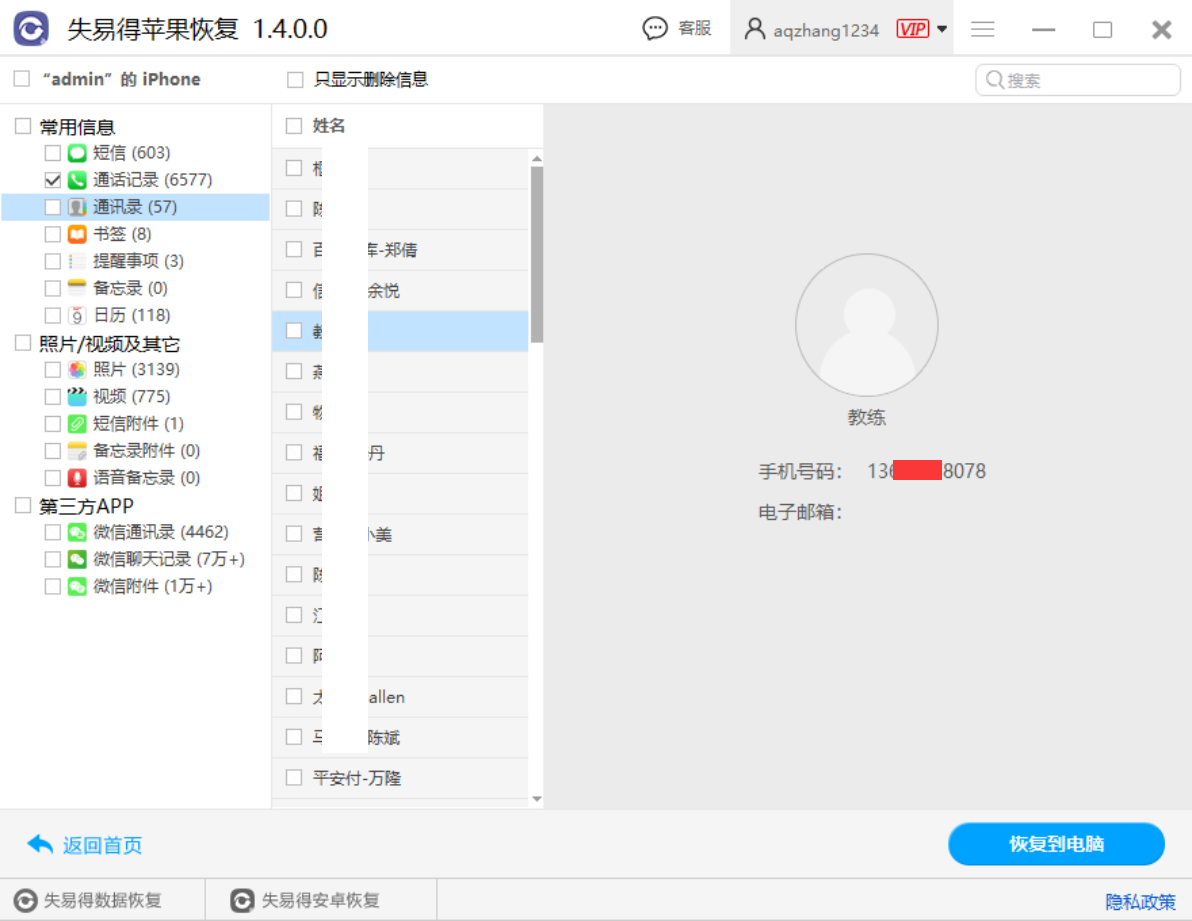Select the 平安付-万隆 contact row
The height and width of the screenshot is (921, 1192).
[400, 777]
